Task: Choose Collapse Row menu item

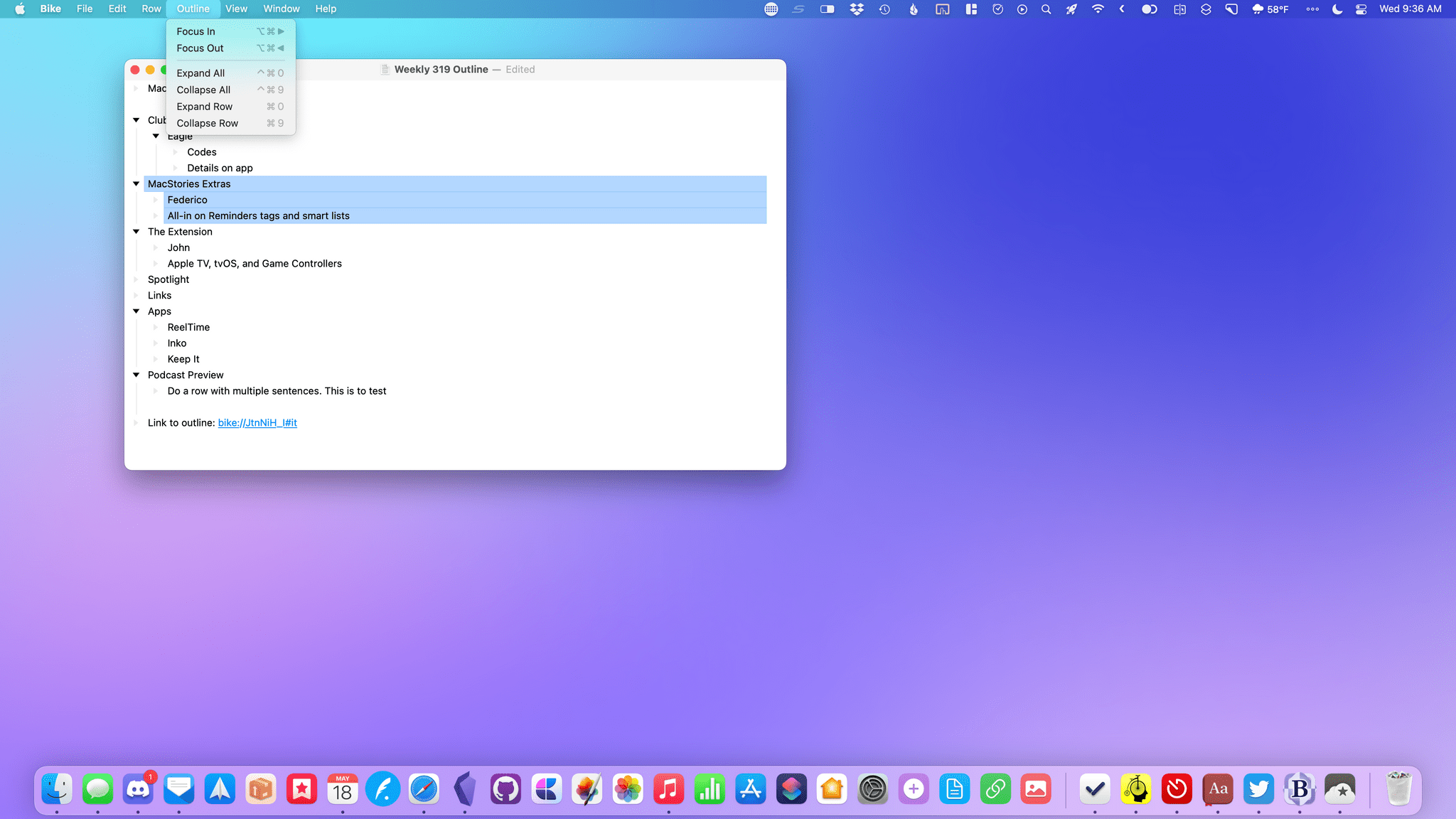Action: pyautogui.click(x=230, y=123)
